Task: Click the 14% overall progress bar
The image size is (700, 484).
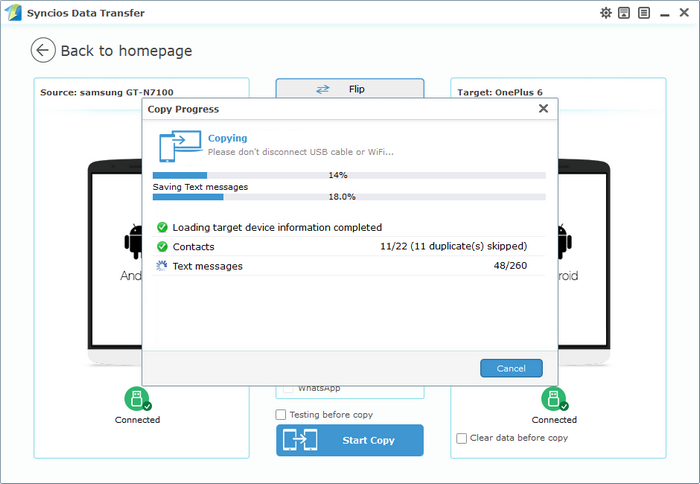Action: coord(349,175)
